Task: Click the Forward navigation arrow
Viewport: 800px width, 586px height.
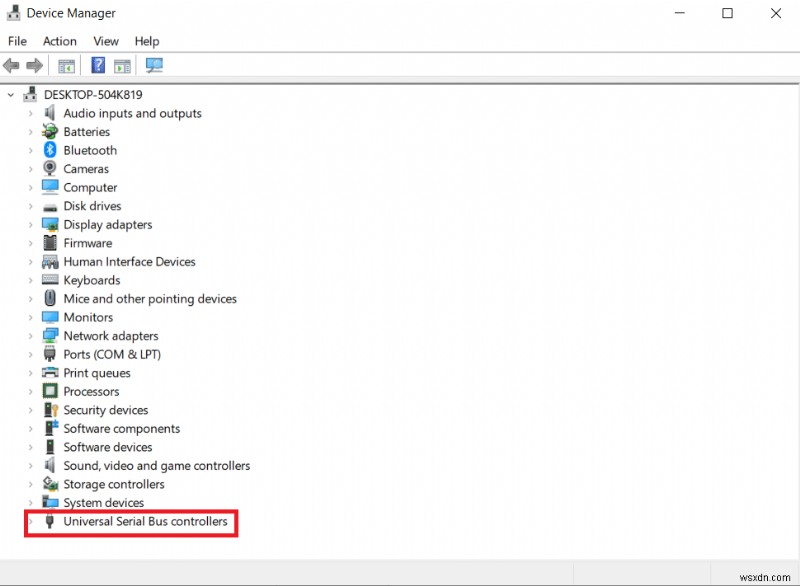Action: tap(35, 65)
